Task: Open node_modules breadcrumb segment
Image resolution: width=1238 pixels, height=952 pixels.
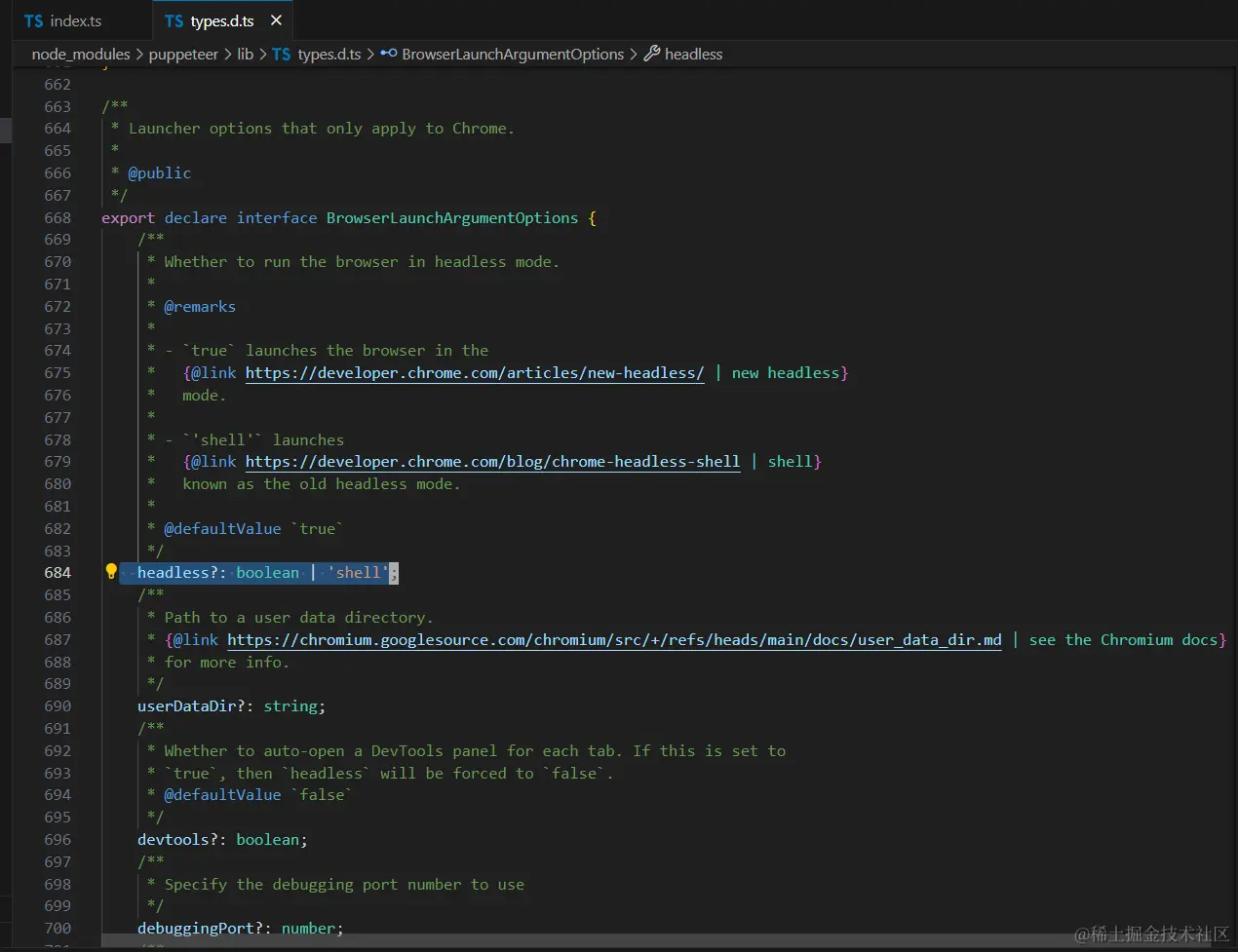Action: (81, 55)
